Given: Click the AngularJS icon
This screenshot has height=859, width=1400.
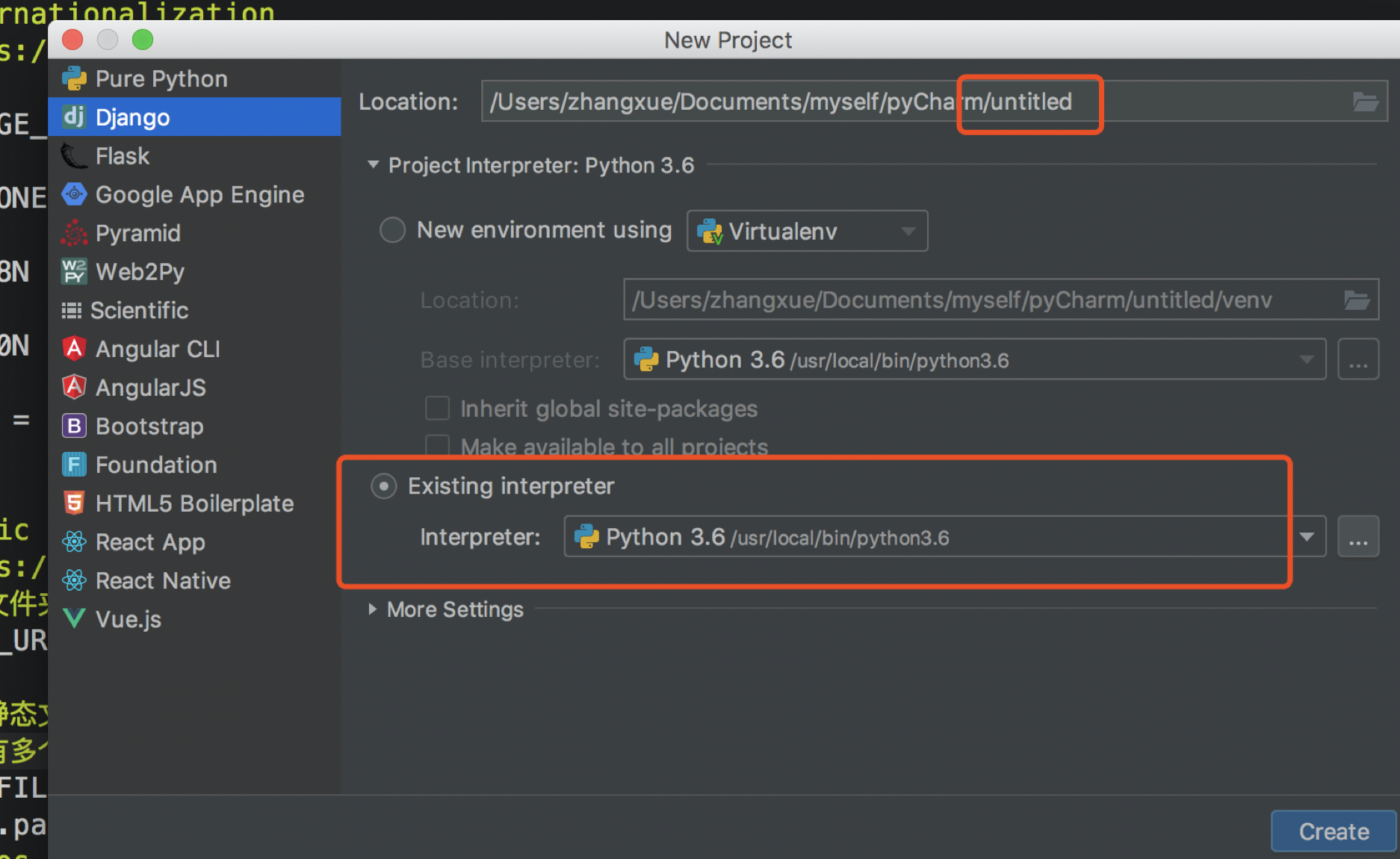Looking at the screenshot, I should pos(74,387).
